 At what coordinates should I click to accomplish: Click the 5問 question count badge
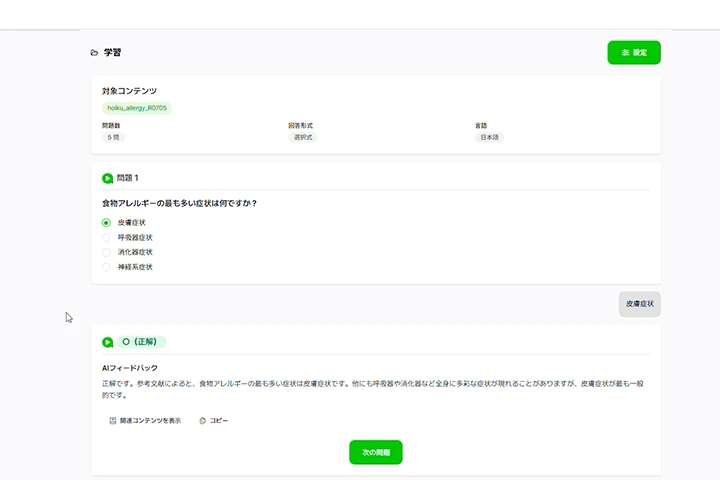tap(113, 137)
